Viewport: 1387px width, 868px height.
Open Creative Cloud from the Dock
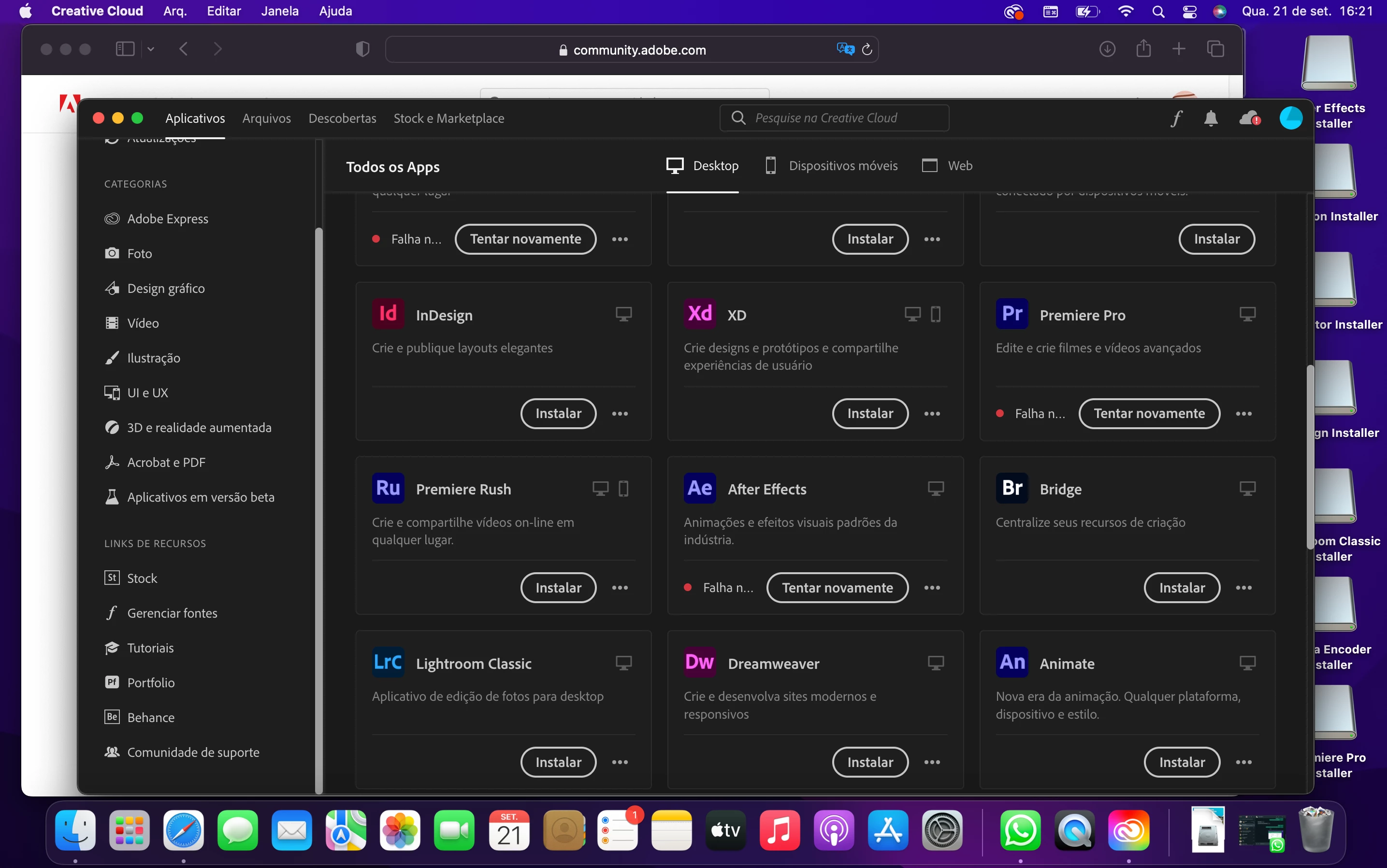[1128, 830]
